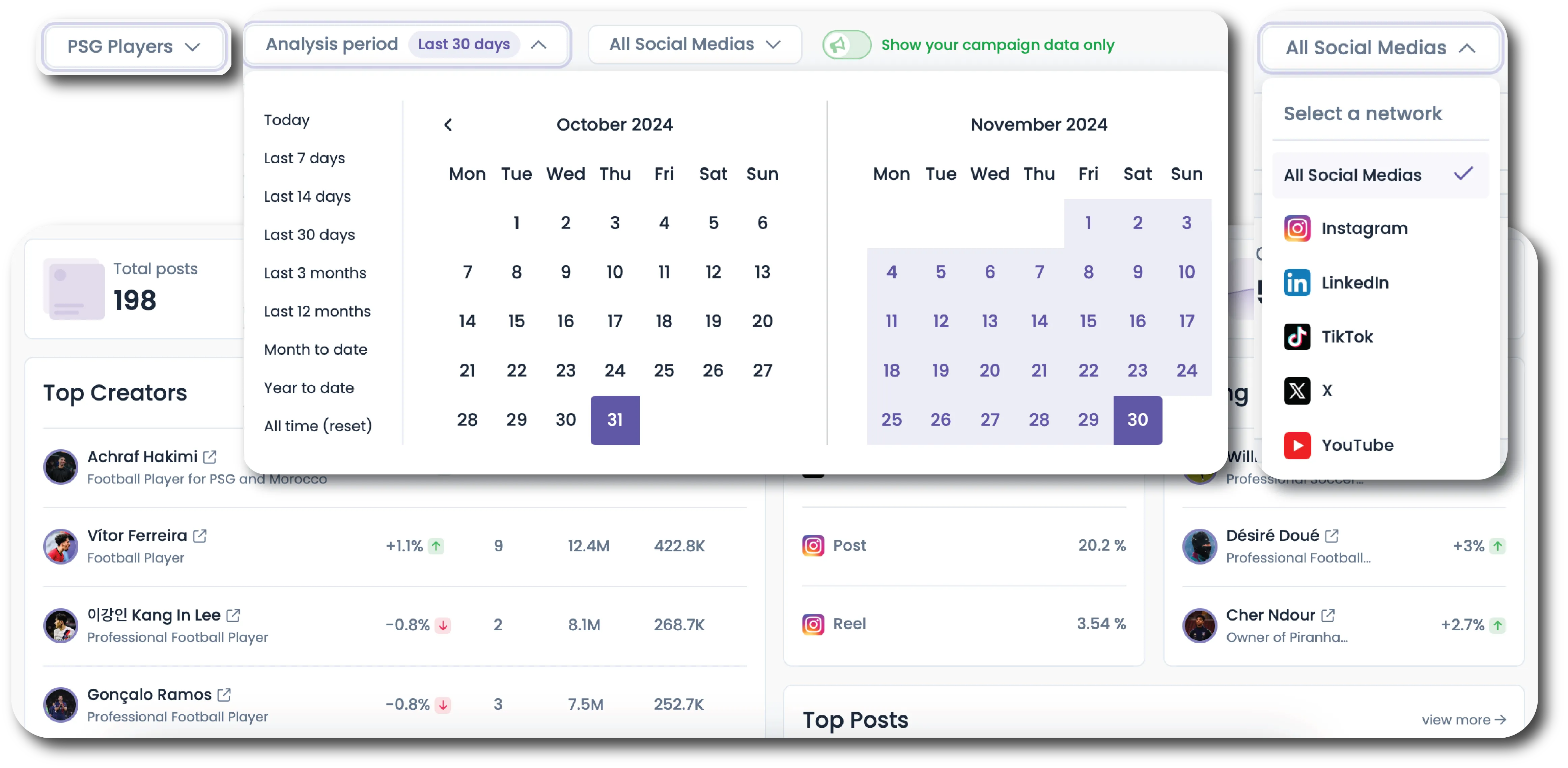This screenshot has width=1568, height=768.
Task: Select the LinkedIn network icon
Action: click(1296, 282)
